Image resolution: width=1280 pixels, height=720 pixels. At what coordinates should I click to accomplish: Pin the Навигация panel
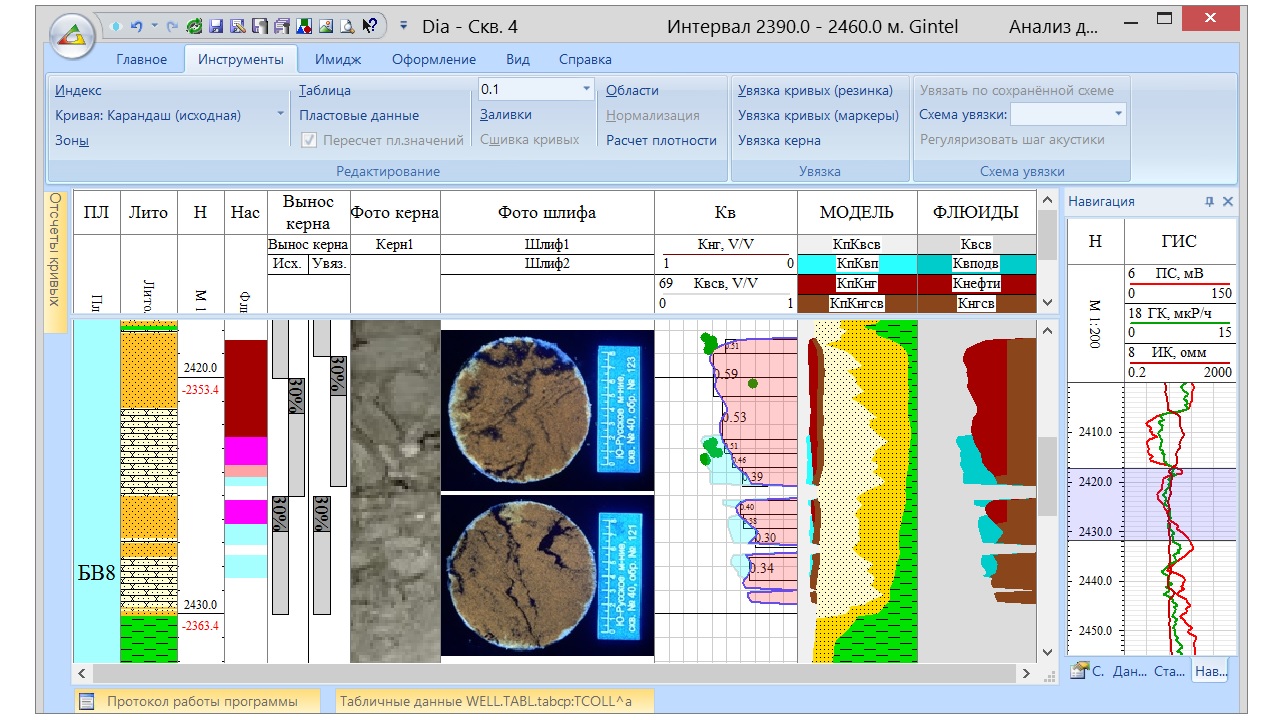[1209, 201]
